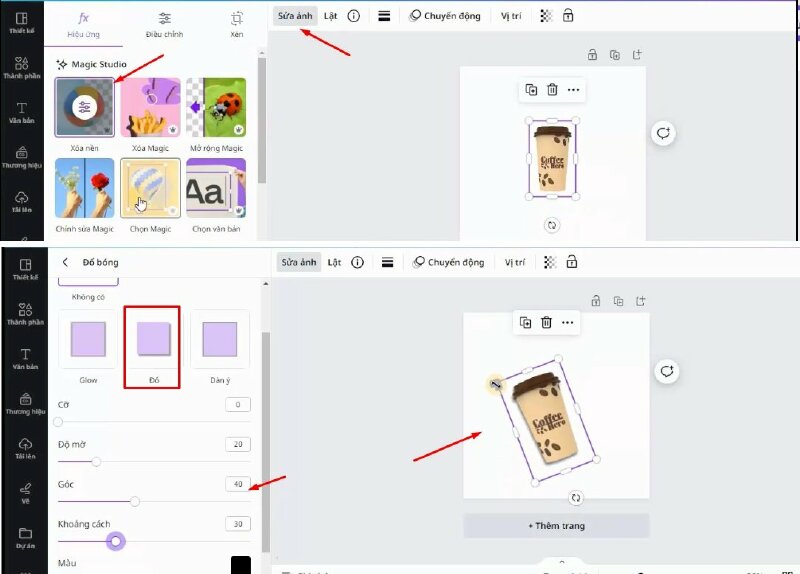Click the Góc value input field

tap(237, 484)
